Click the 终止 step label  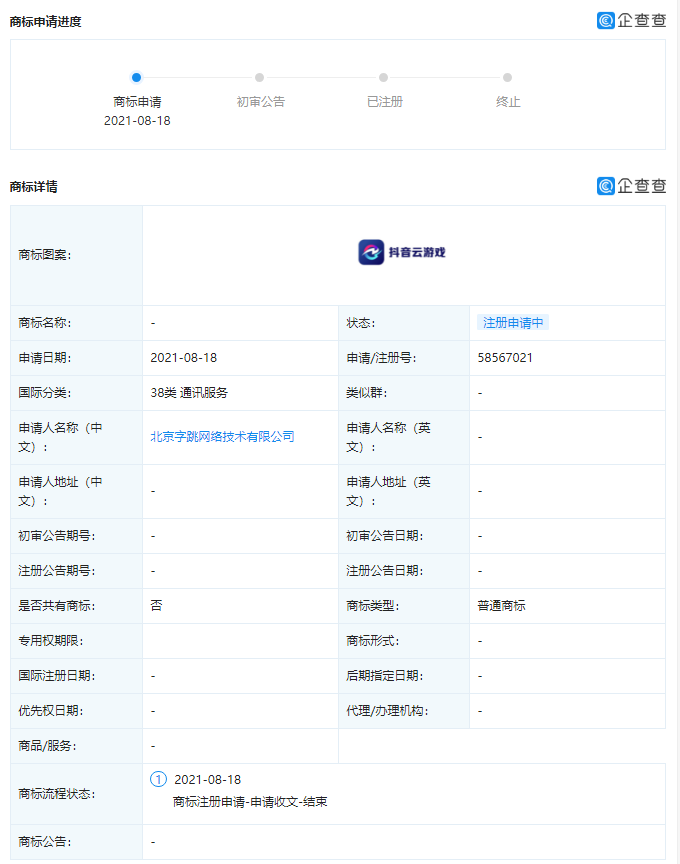pos(508,102)
